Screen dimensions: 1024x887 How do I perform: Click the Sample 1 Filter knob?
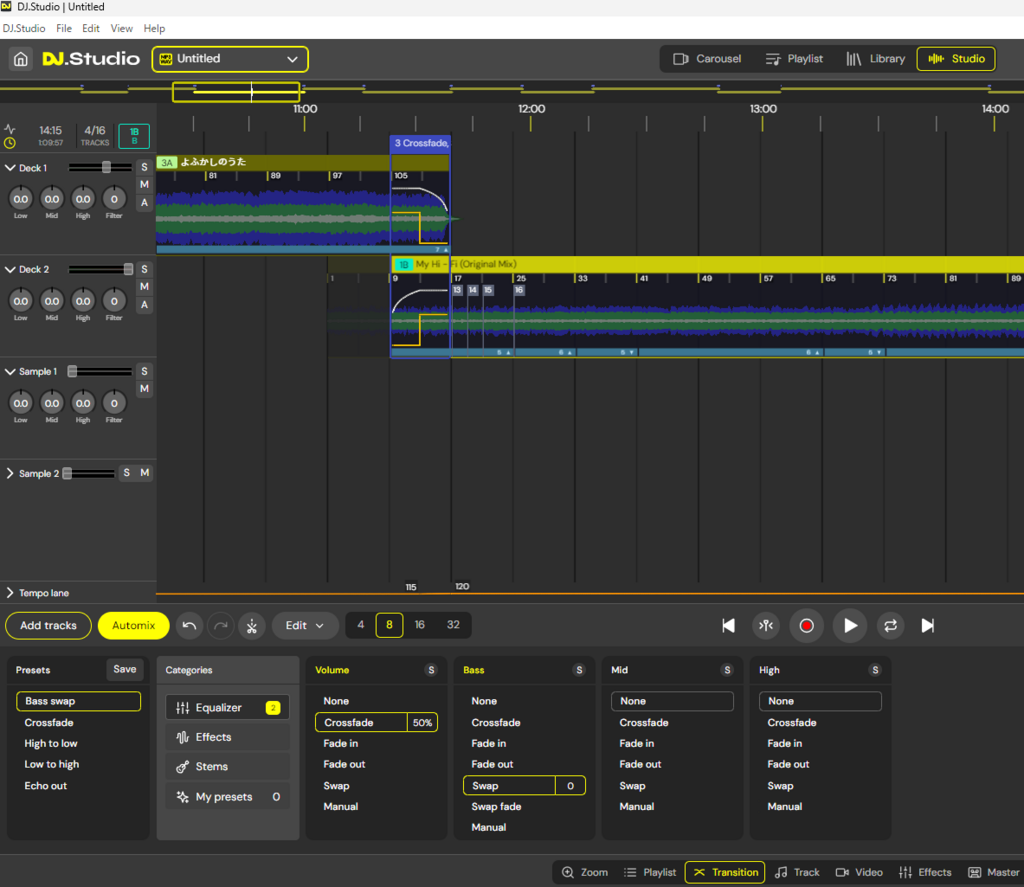114,403
